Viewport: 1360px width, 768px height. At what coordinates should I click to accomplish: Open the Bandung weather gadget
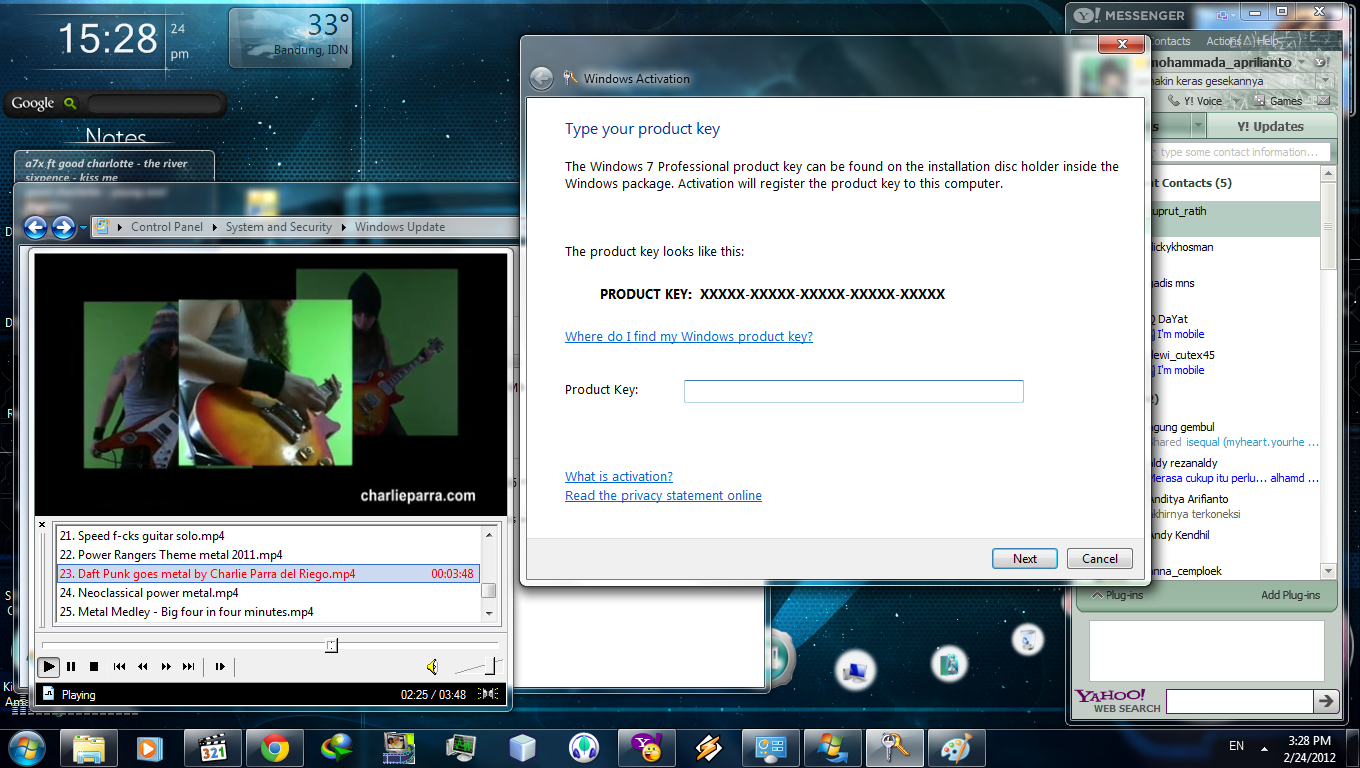(291, 37)
